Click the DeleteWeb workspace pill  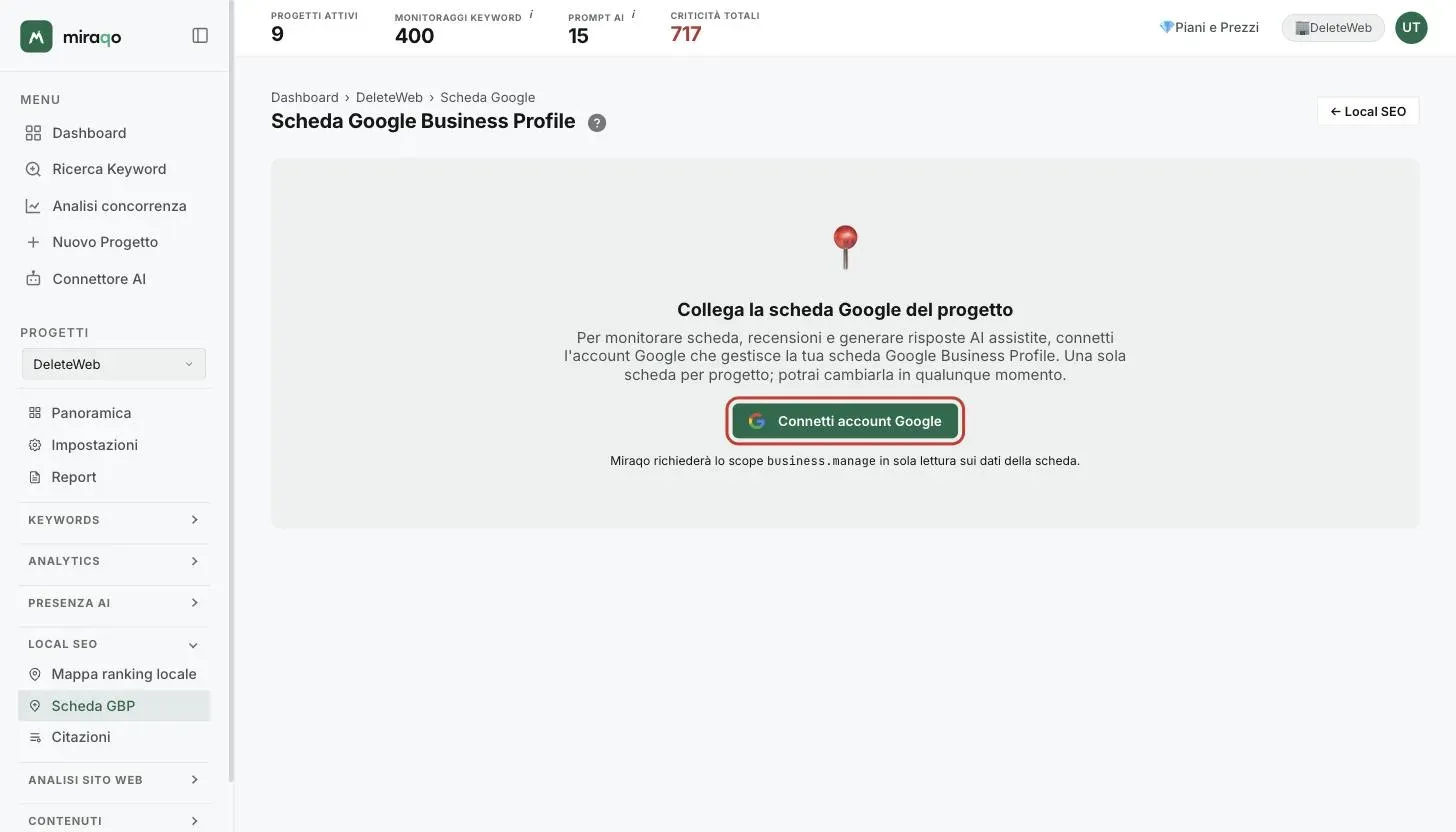tap(1333, 28)
